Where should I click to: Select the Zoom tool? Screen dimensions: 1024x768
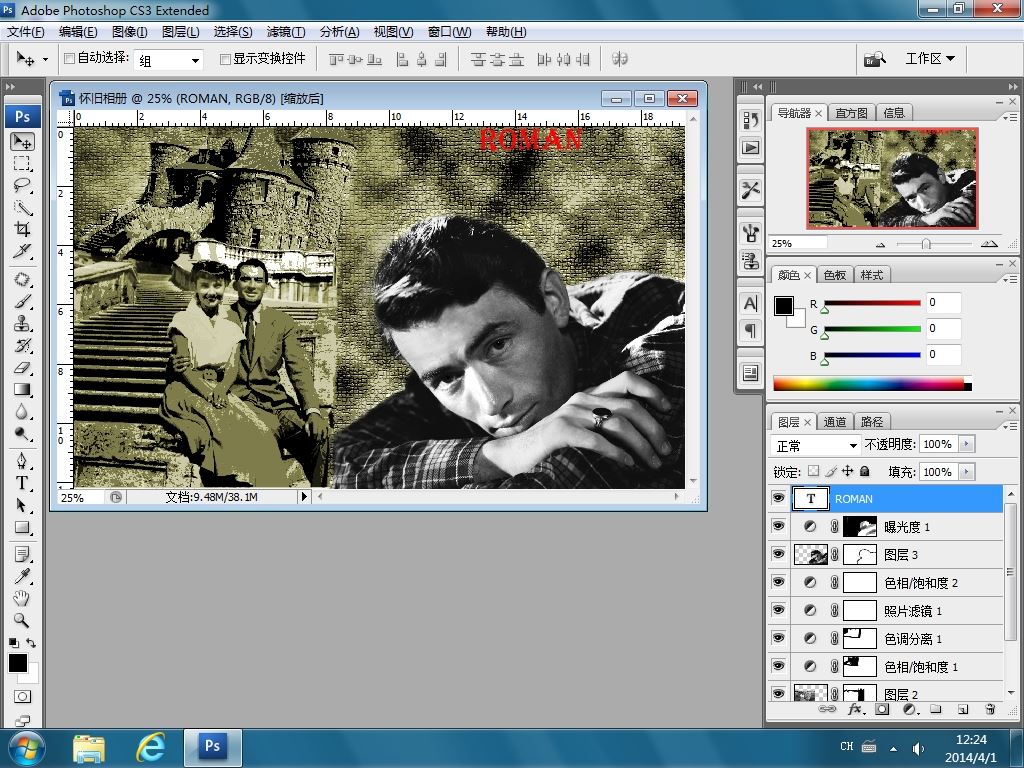[x=22, y=620]
